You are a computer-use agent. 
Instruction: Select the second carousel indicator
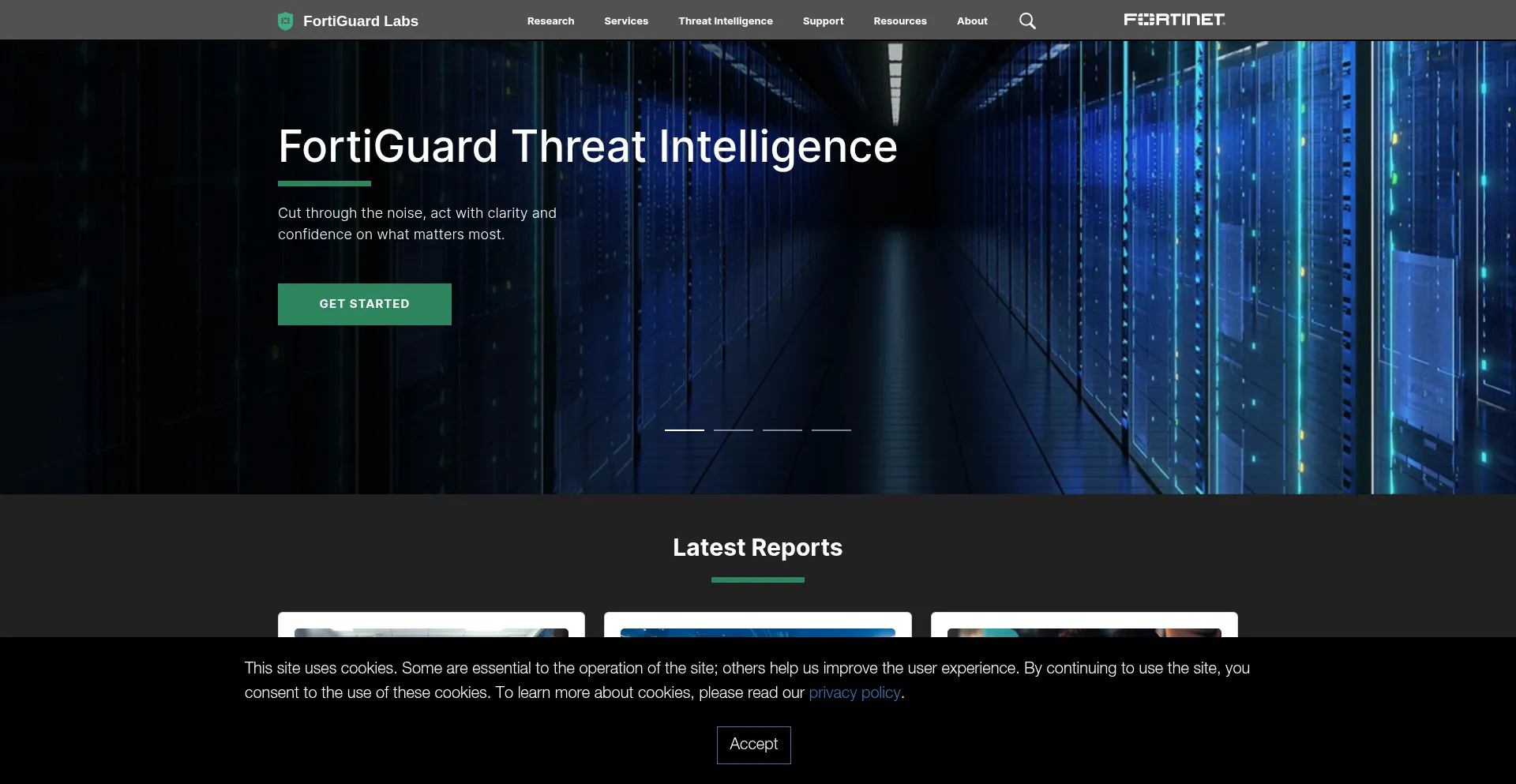(734, 430)
